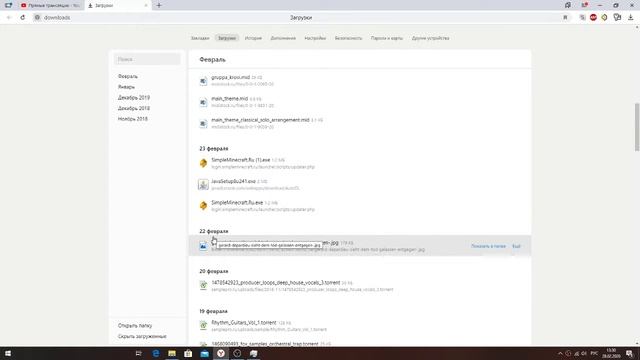Open gruppa_krovi.mid file name
This screenshot has width=640, height=360.
(x=231, y=77)
